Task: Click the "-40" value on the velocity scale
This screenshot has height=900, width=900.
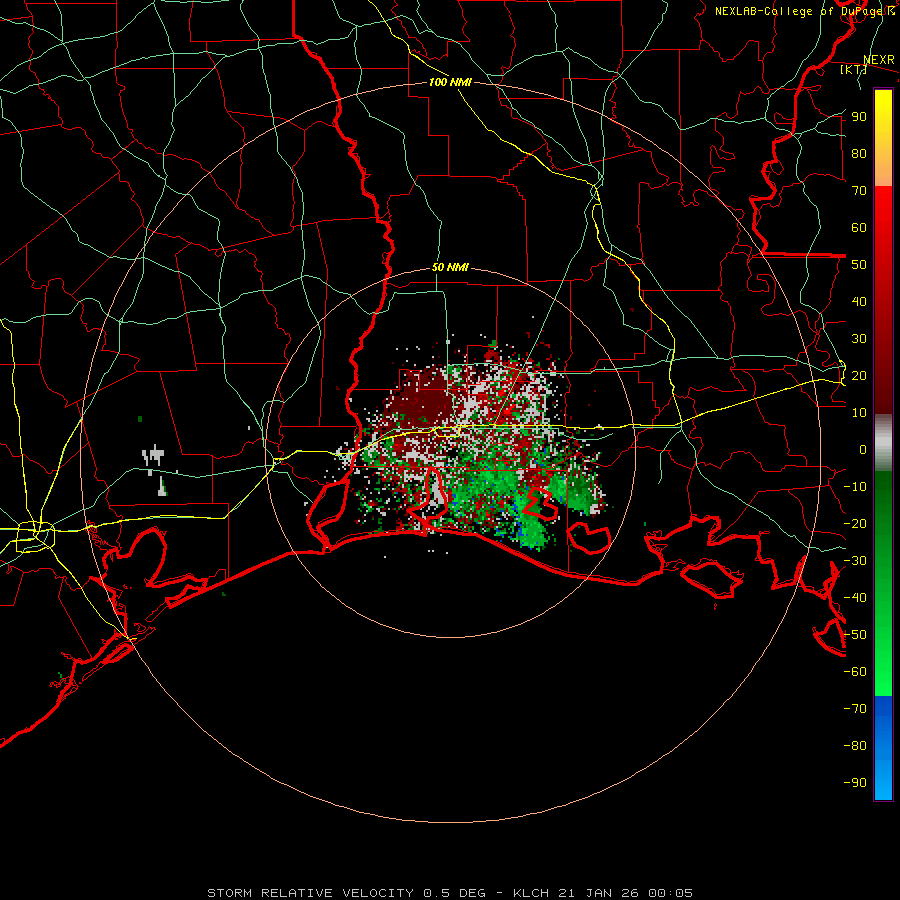Action: (x=855, y=598)
